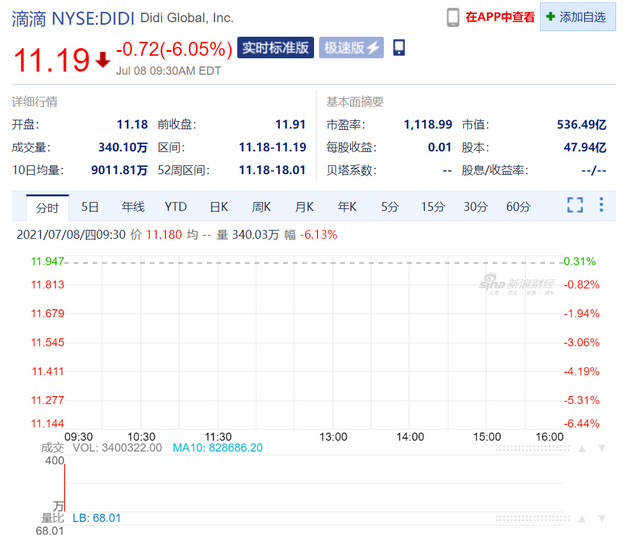Open the 月K chart tab
The image size is (630, 539).
point(304,207)
